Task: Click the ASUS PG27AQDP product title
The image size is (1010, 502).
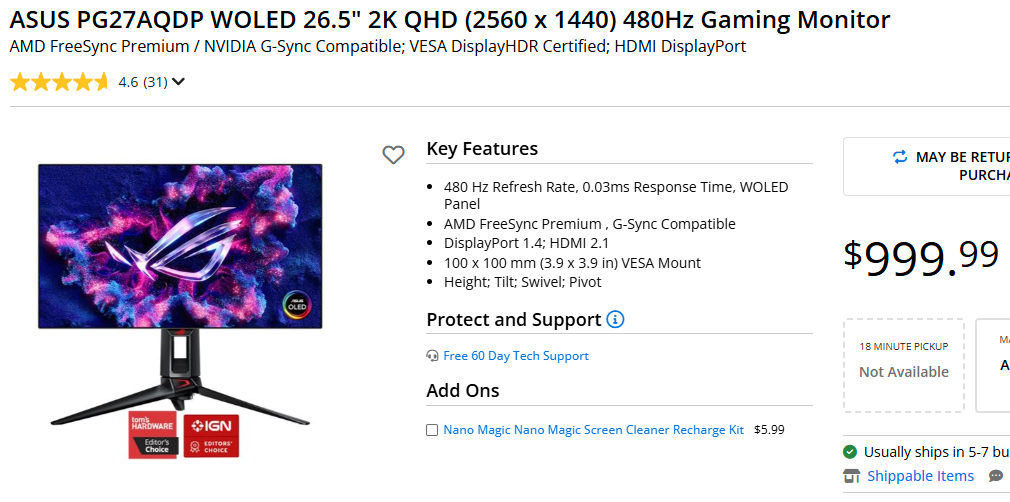Action: pyautogui.click(x=450, y=19)
